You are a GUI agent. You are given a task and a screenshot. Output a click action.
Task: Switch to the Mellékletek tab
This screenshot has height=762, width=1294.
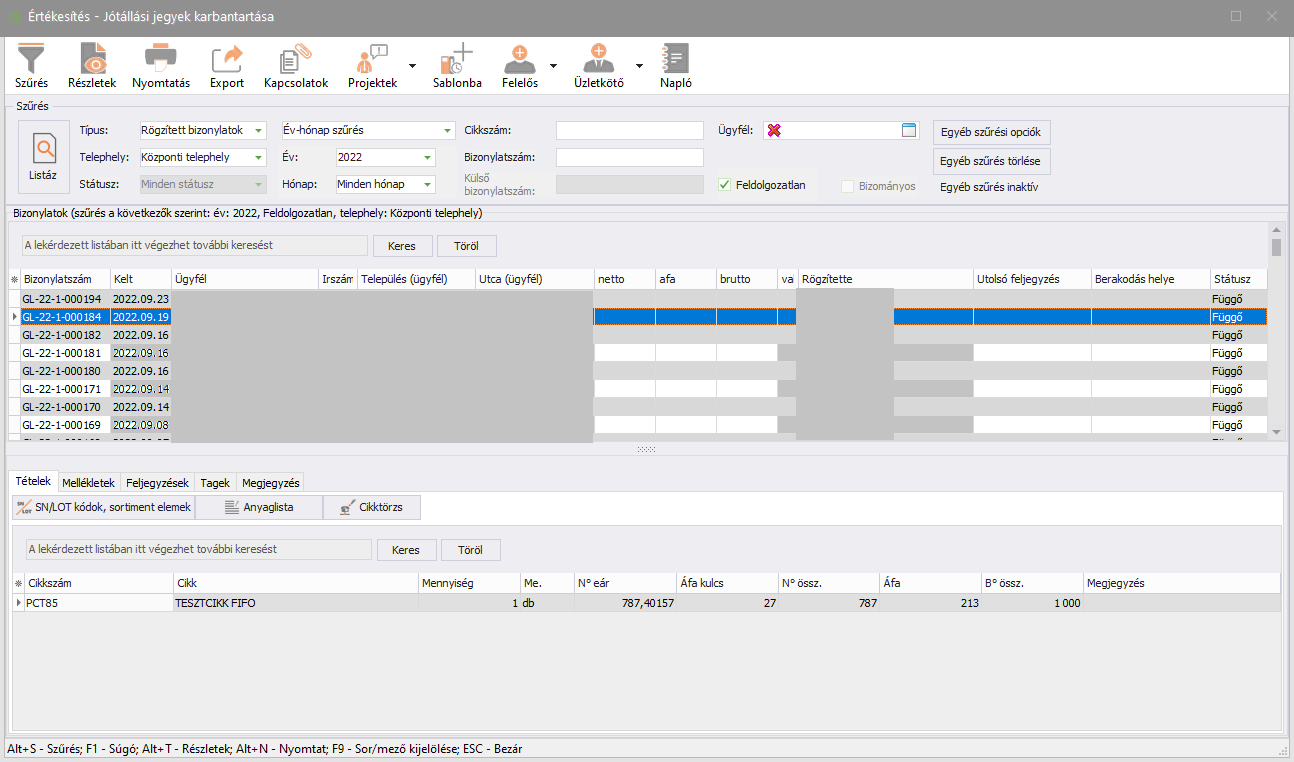pyautogui.click(x=89, y=482)
